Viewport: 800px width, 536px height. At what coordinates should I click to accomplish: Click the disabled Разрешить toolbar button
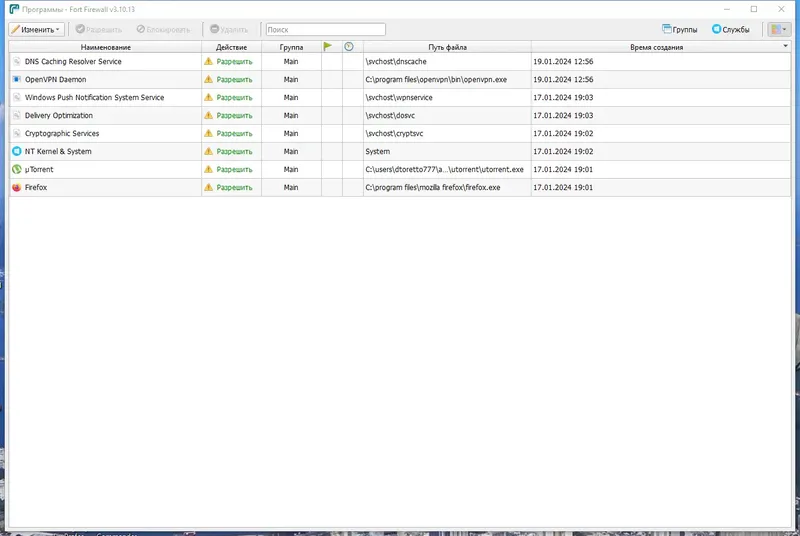(99, 30)
